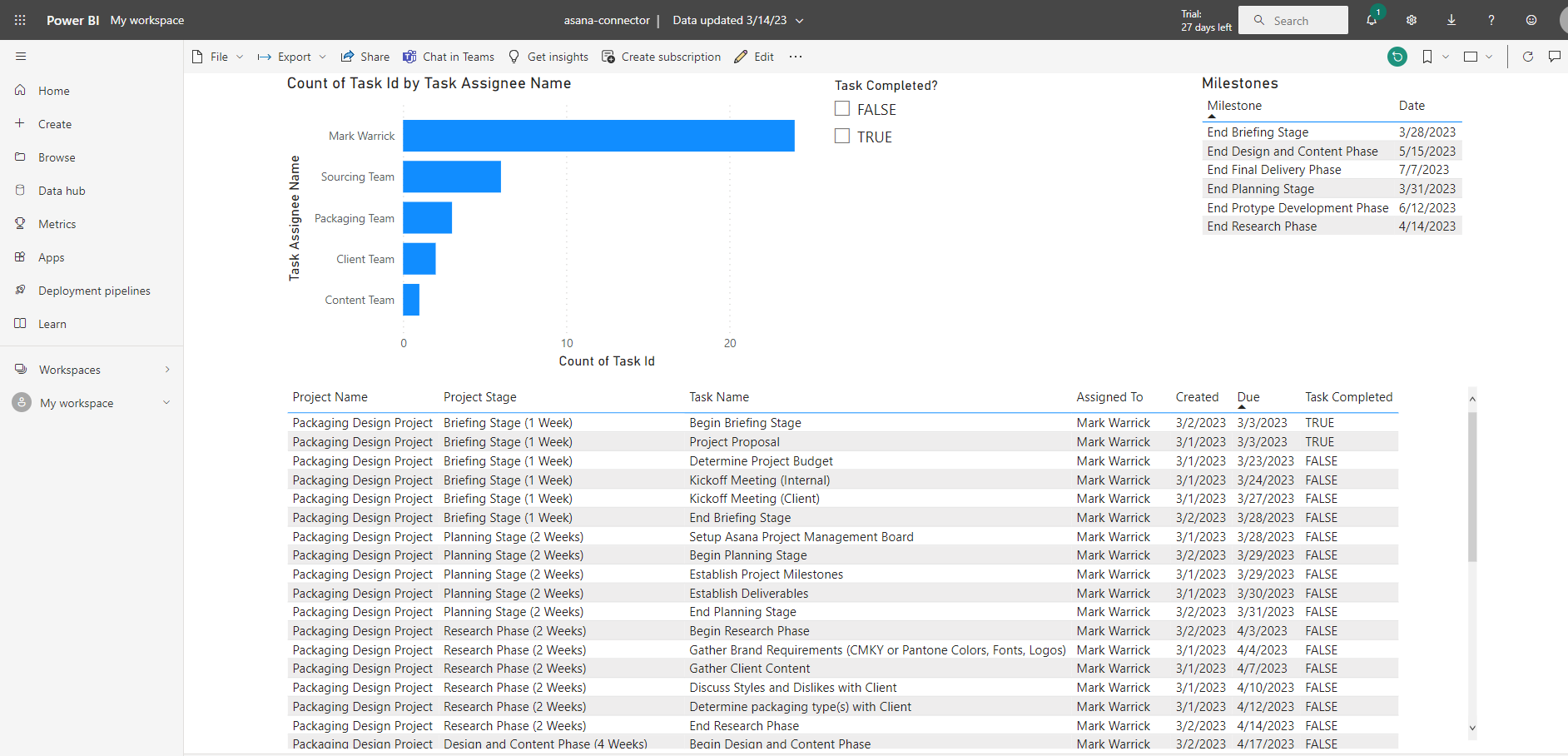
Task: Collapse the navigation pane hamburger icon
Action: pos(21,57)
